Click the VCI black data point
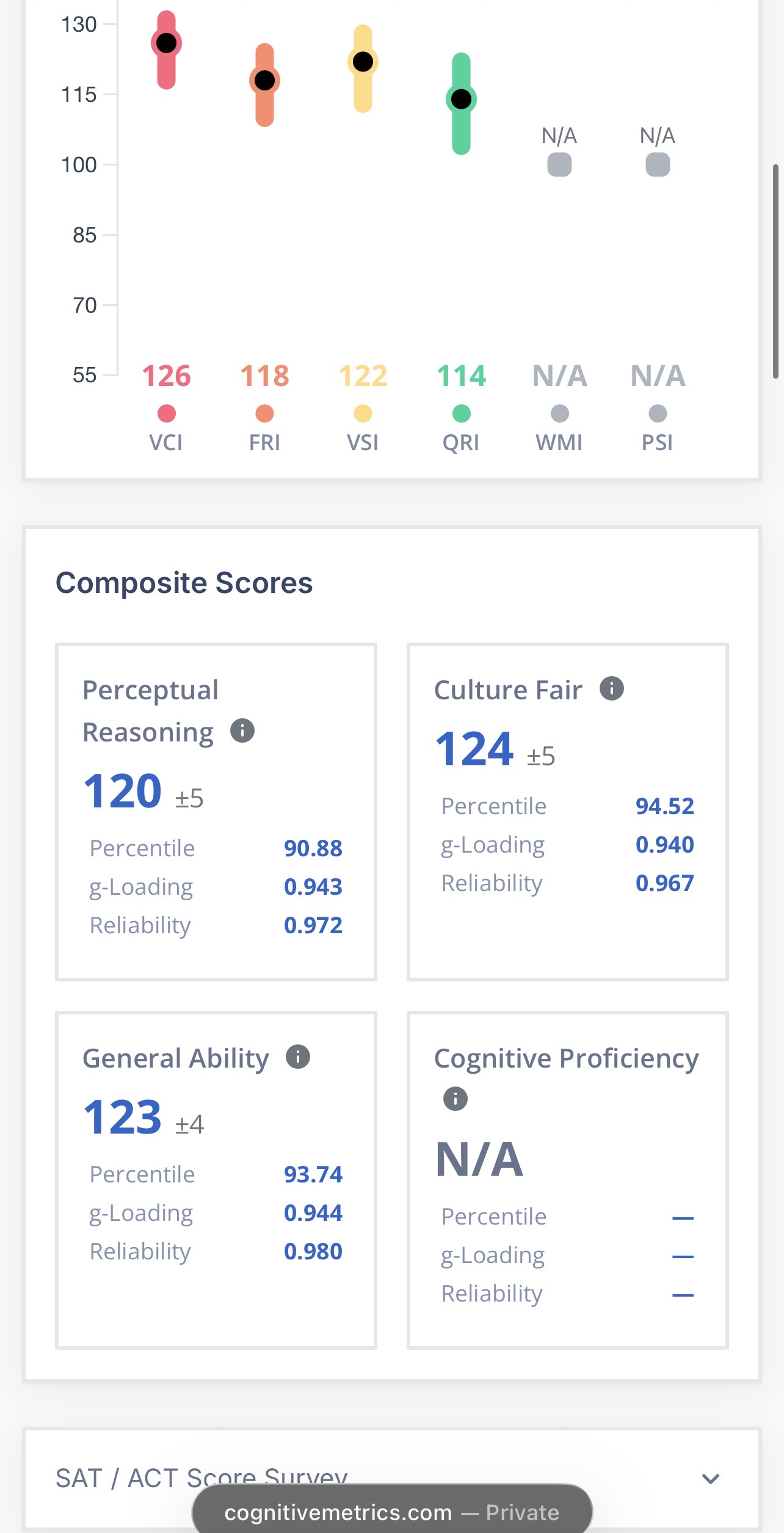This screenshot has width=784, height=1533. coord(167,43)
